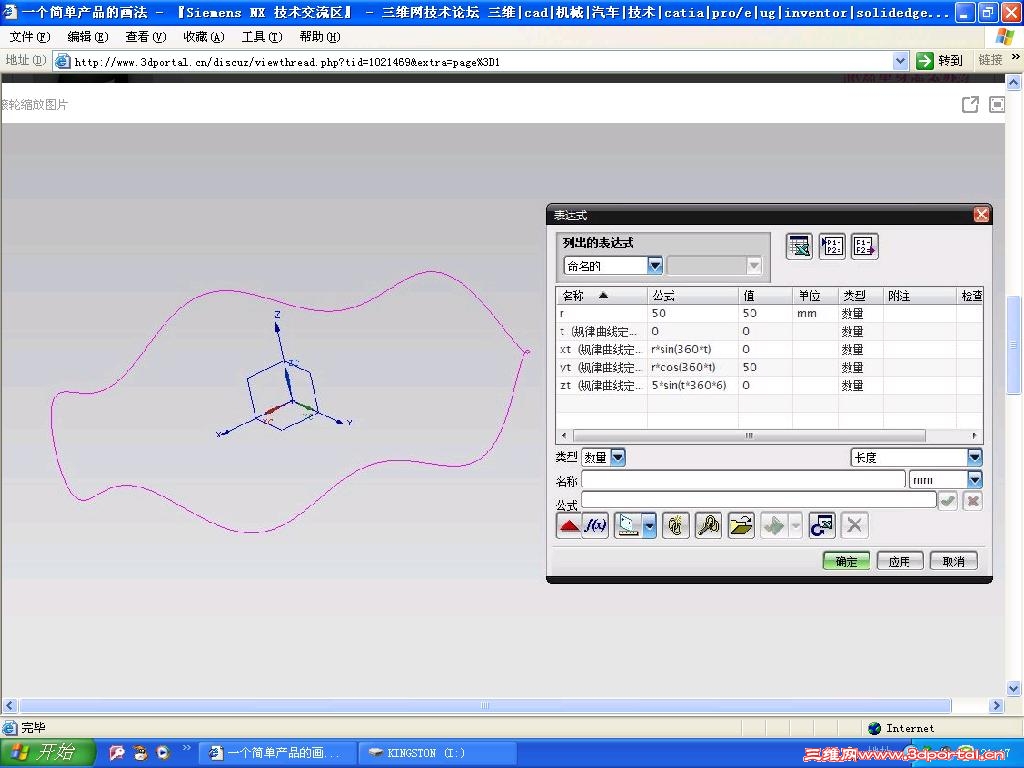Click the 链接 links toolbar label
Viewport: 1024px width, 768px height.
pyautogui.click(x=990, y=60)
